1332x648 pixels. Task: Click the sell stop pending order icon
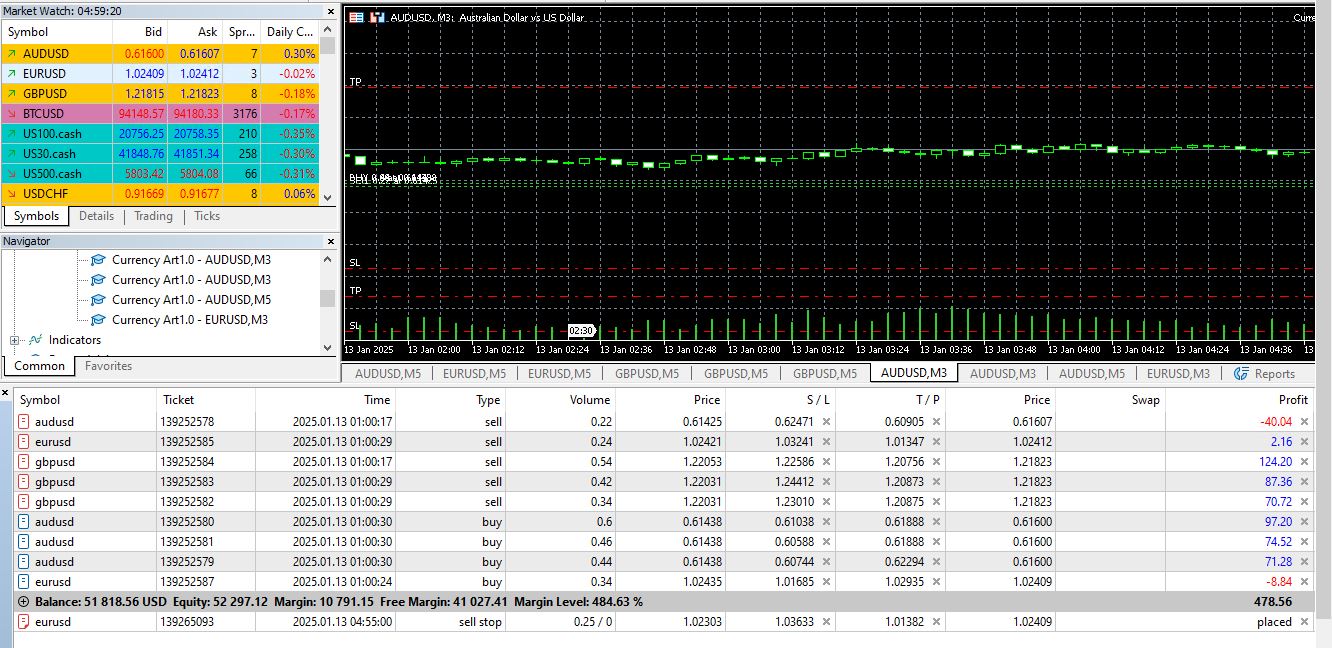click(x=23, y=622)
